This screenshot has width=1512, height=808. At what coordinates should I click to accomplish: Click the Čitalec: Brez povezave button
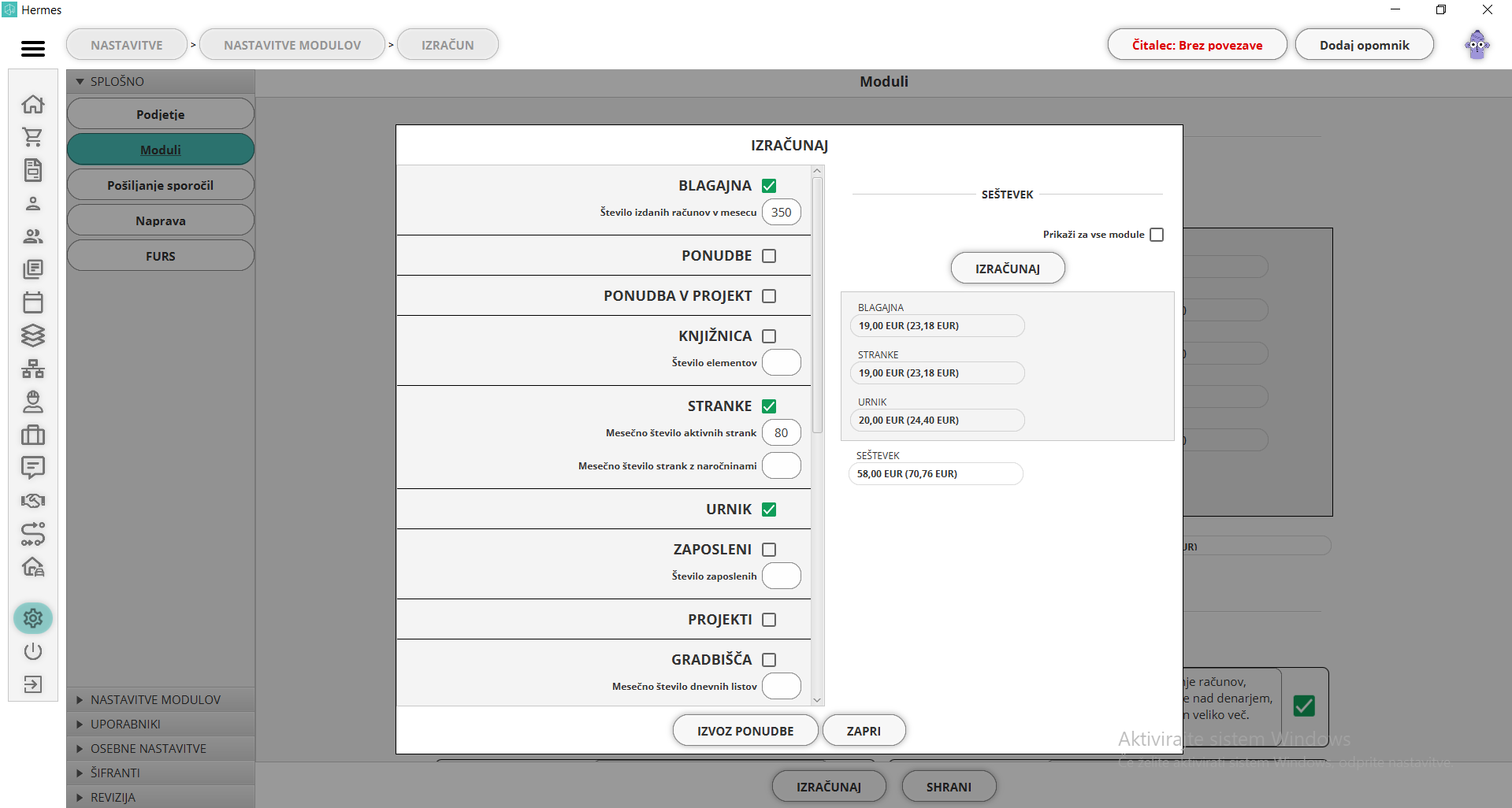click(x=1197, y=45)
